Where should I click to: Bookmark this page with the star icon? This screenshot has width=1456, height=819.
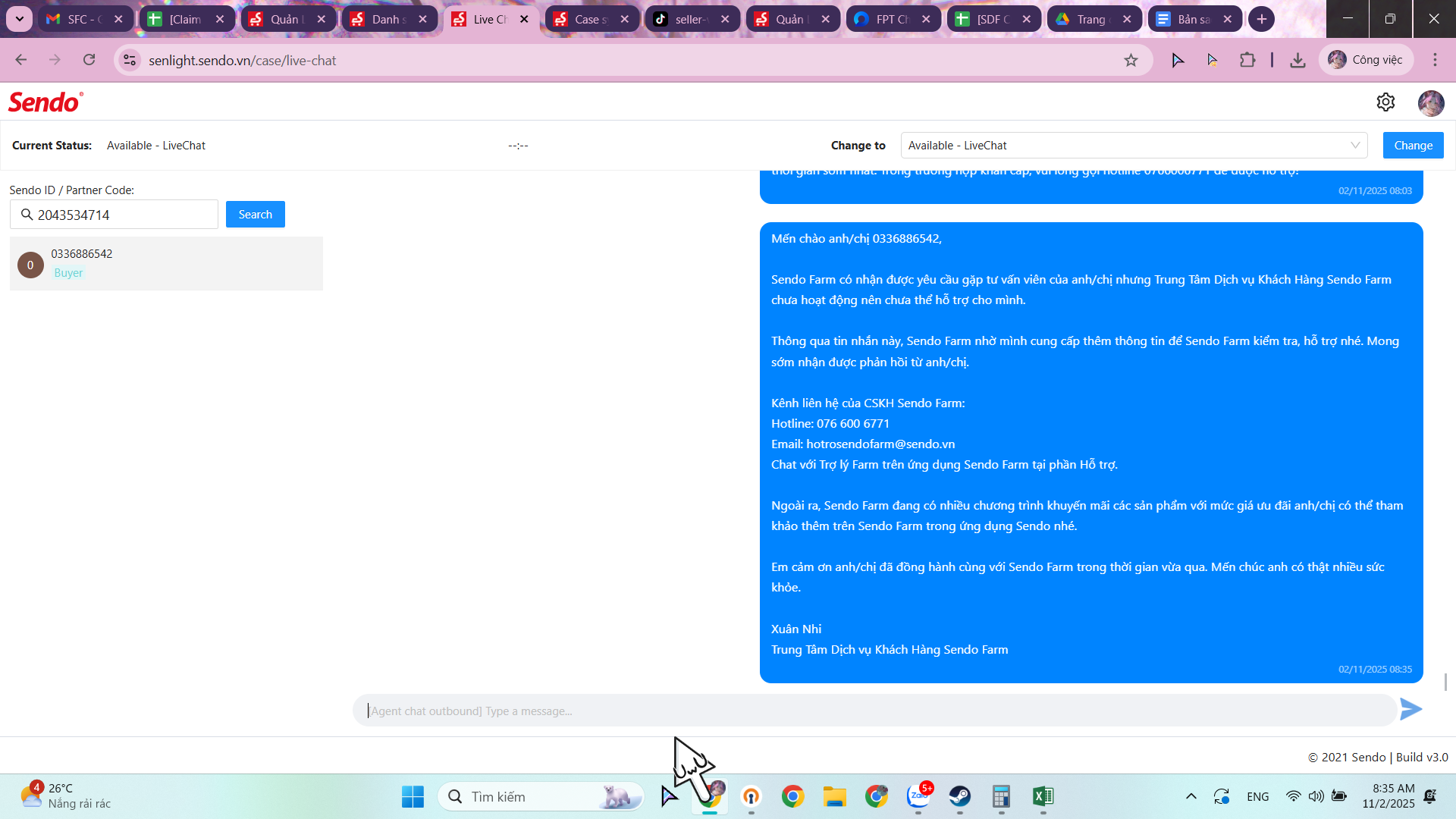[1131, 61]
